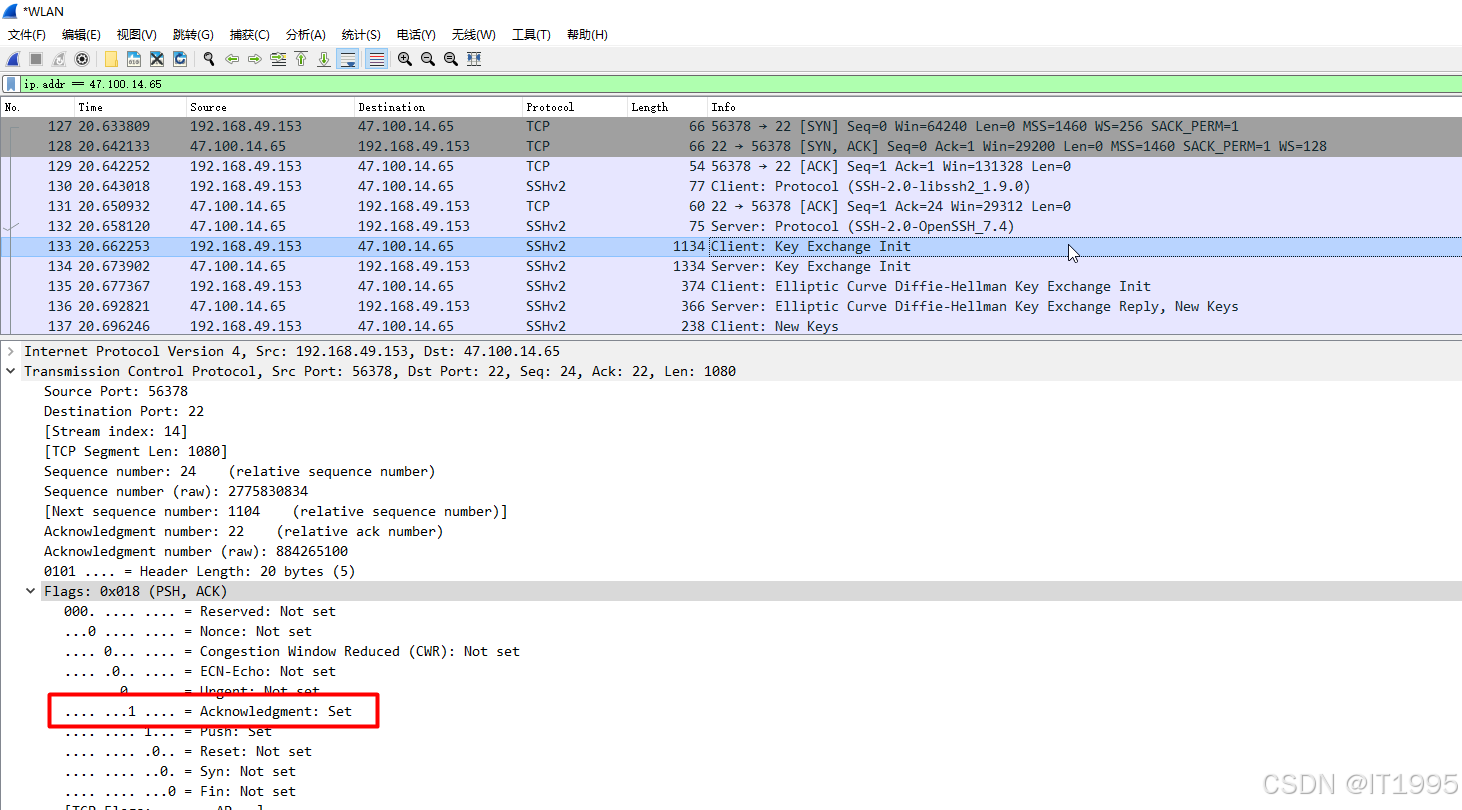
Task: Open the 统计(S) menu
Action: pos(360,34)
